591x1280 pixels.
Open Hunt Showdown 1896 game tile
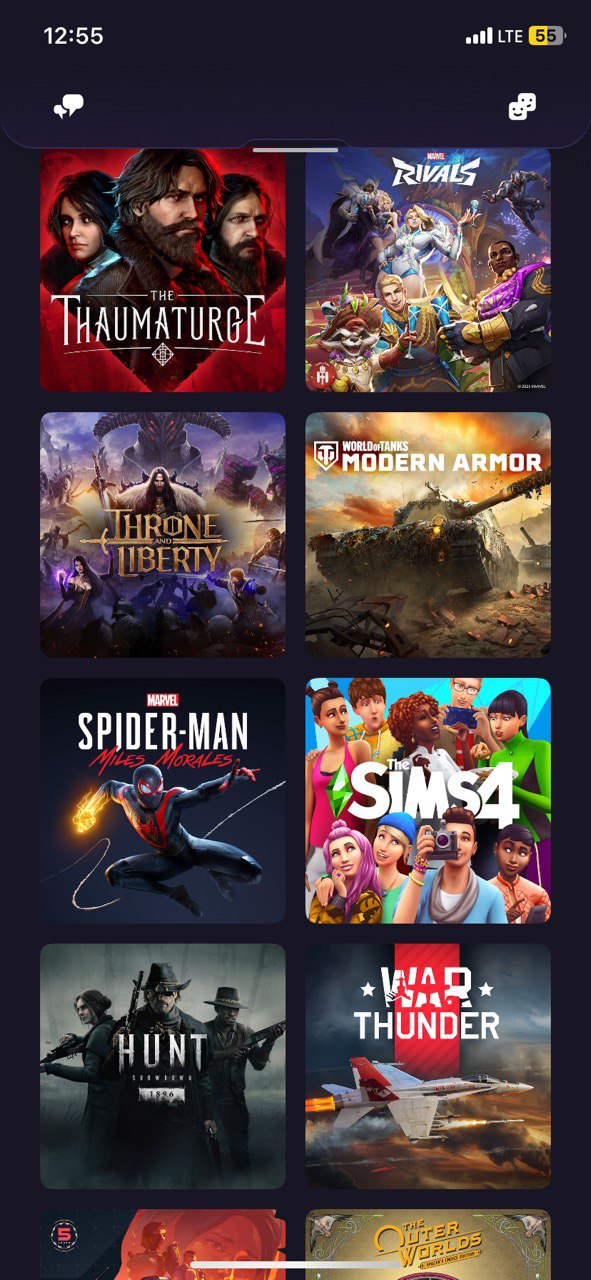click(x=163, y=1066)
